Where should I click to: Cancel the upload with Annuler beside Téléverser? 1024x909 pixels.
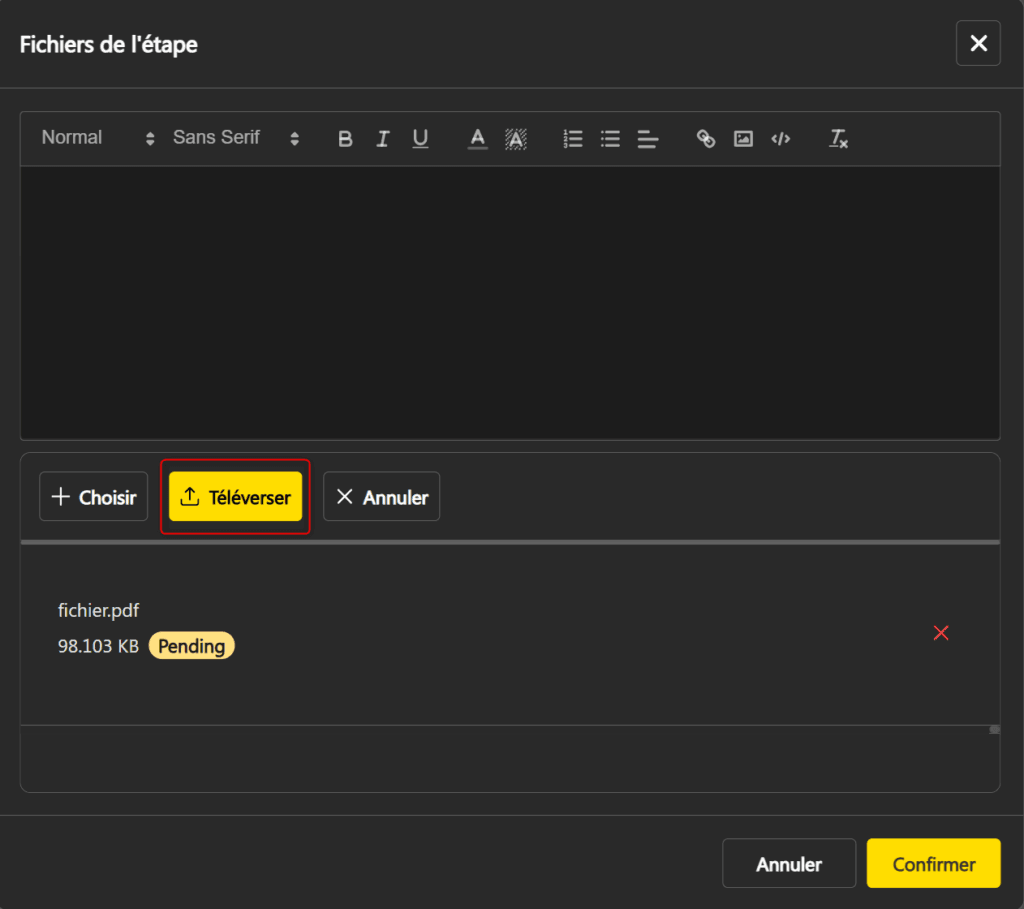[381, 497]
